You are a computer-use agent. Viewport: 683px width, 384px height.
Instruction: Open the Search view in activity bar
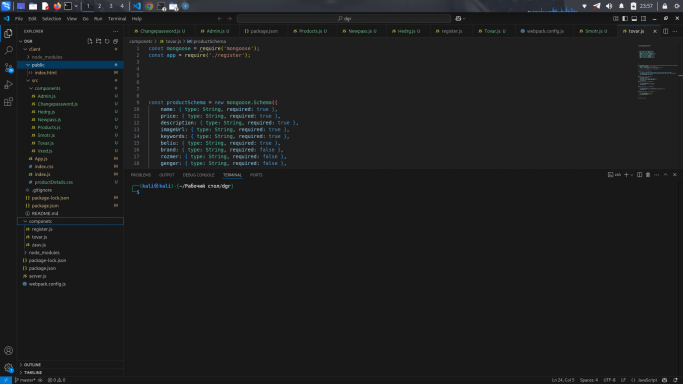pos(8,51)
